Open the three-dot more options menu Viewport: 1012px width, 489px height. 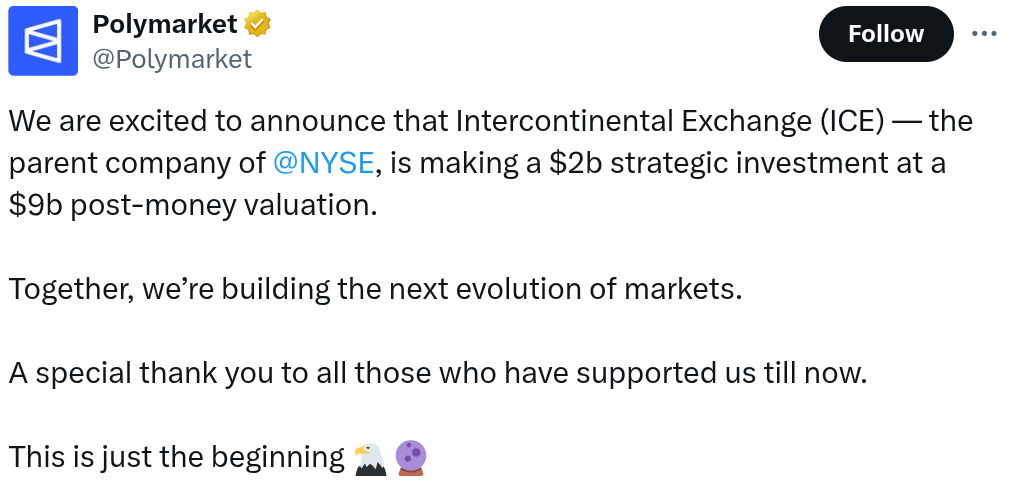point(984,33)
